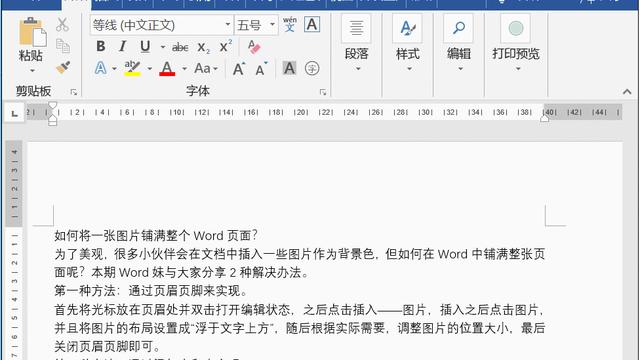
Task: Click the Paste clipboard icon
Action: (32, 32)
